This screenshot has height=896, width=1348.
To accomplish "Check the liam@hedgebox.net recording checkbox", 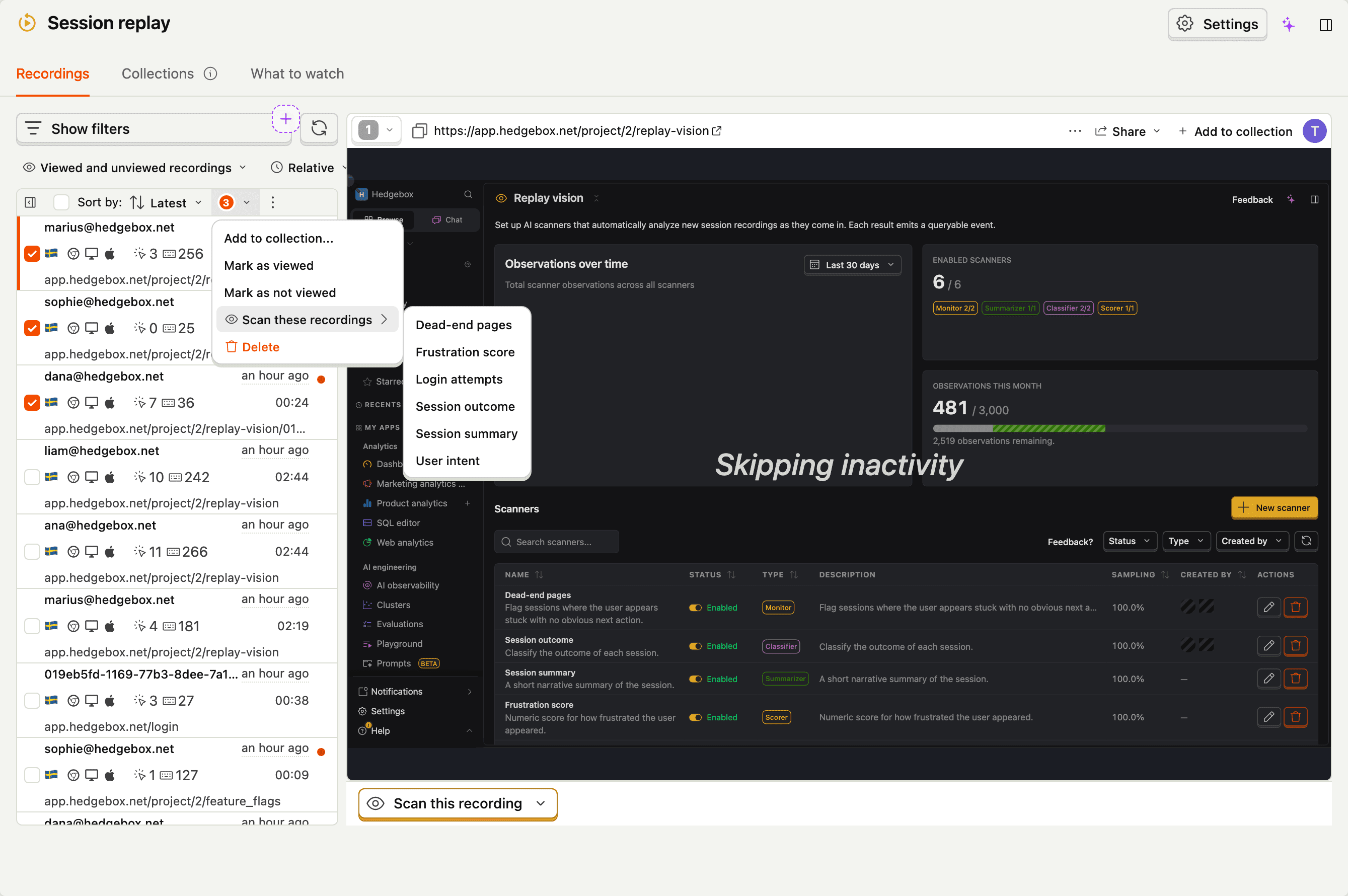I will (x=32, y=477).
